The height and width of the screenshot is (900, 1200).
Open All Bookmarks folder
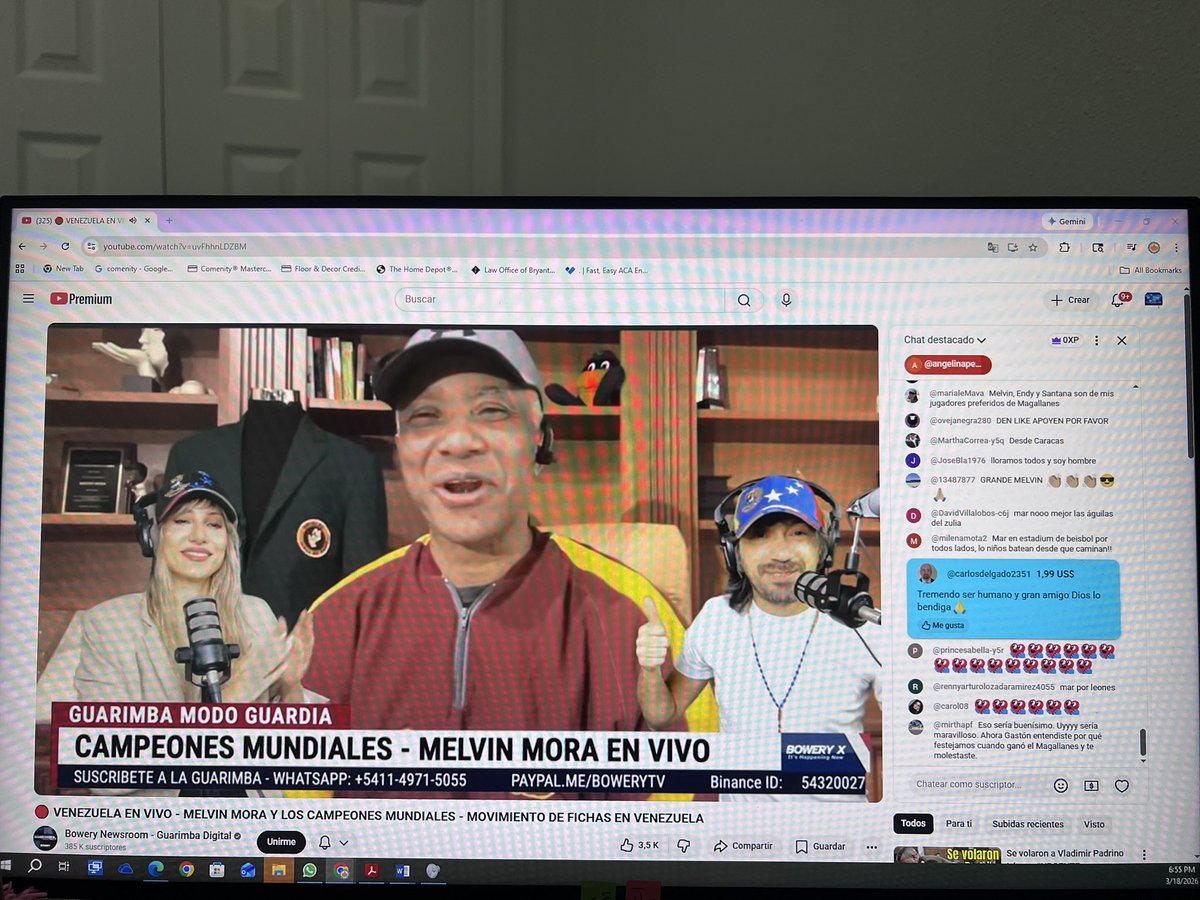(1151, 270)
